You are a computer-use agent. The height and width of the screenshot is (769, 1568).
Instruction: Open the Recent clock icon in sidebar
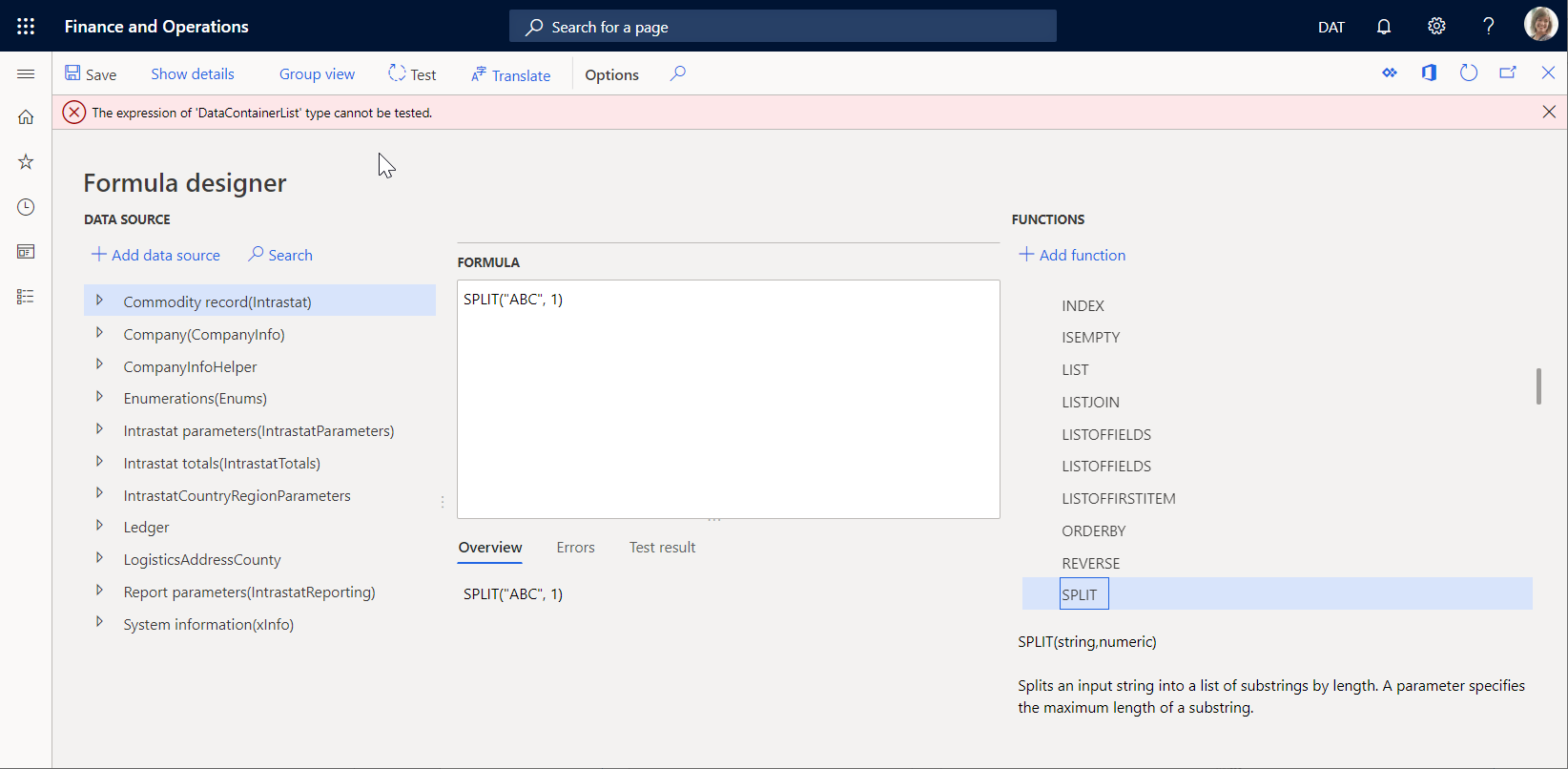pyautogui.click(x=26, y=207)
